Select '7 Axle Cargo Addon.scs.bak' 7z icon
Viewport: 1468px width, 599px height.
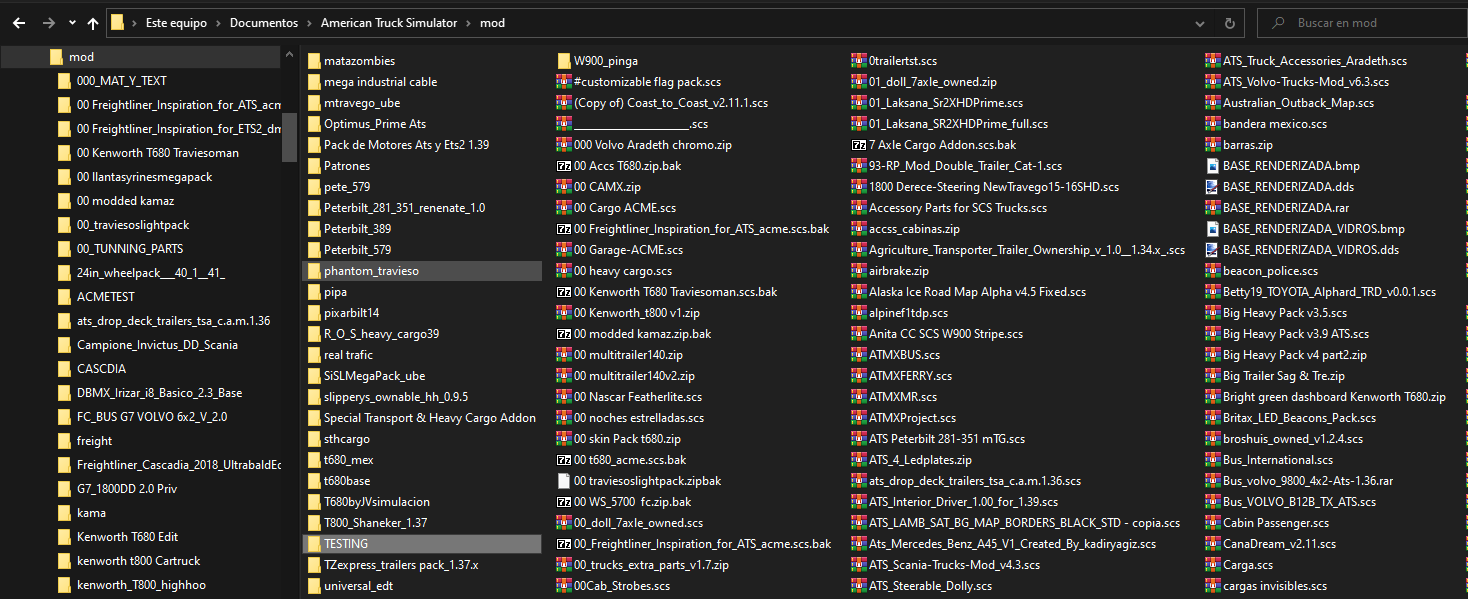pos(858,145)
